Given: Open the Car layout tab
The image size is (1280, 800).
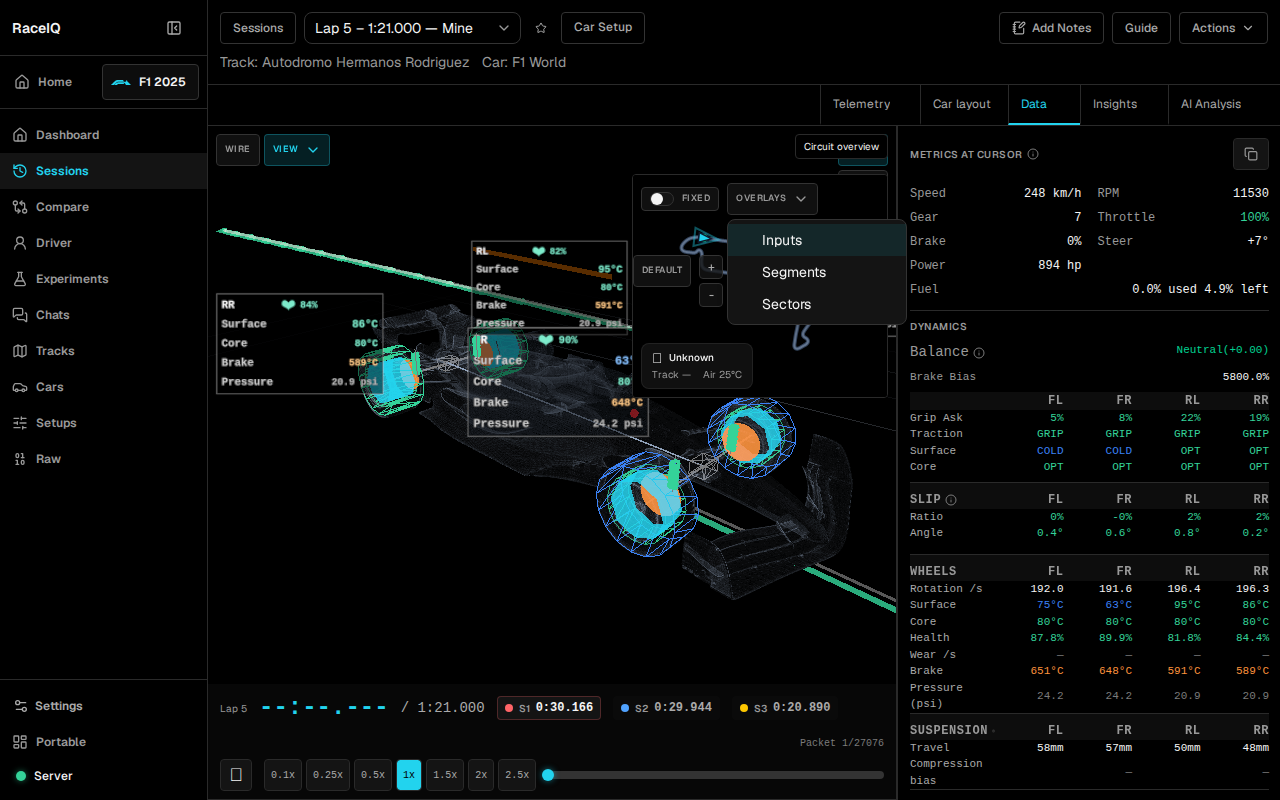Looking at the screenshot, I should 962,104.
